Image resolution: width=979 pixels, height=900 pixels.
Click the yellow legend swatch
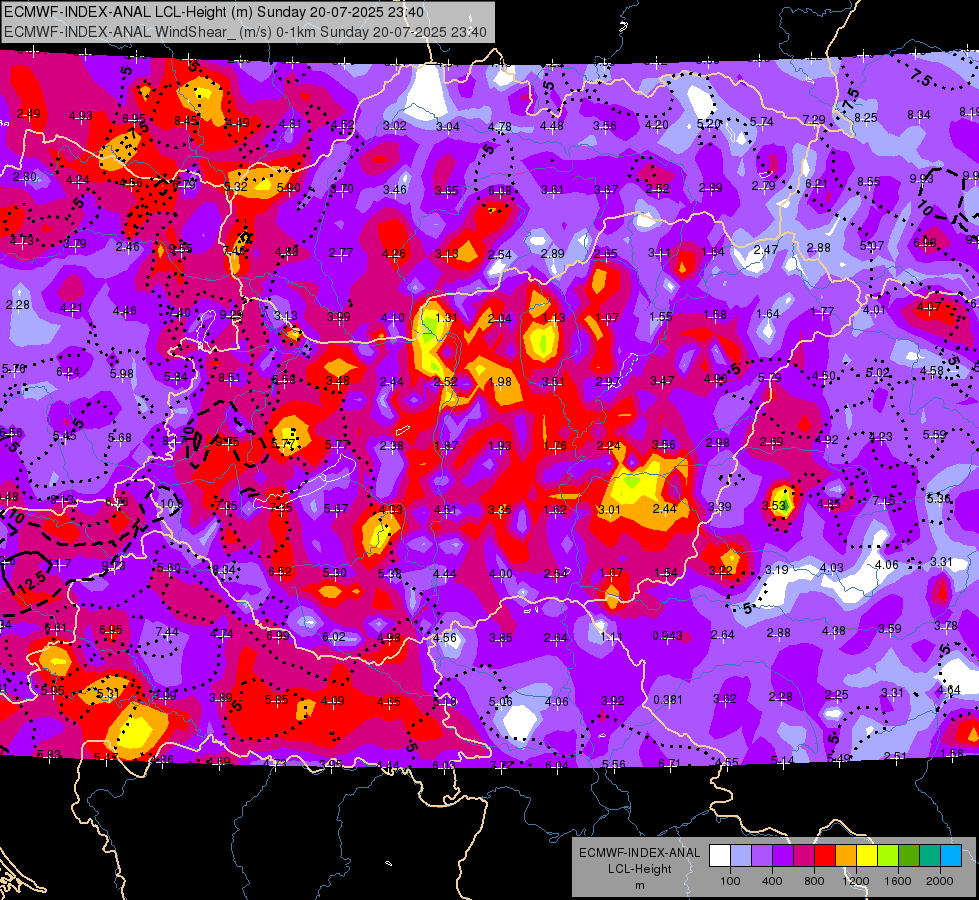(x=867, y=856)
